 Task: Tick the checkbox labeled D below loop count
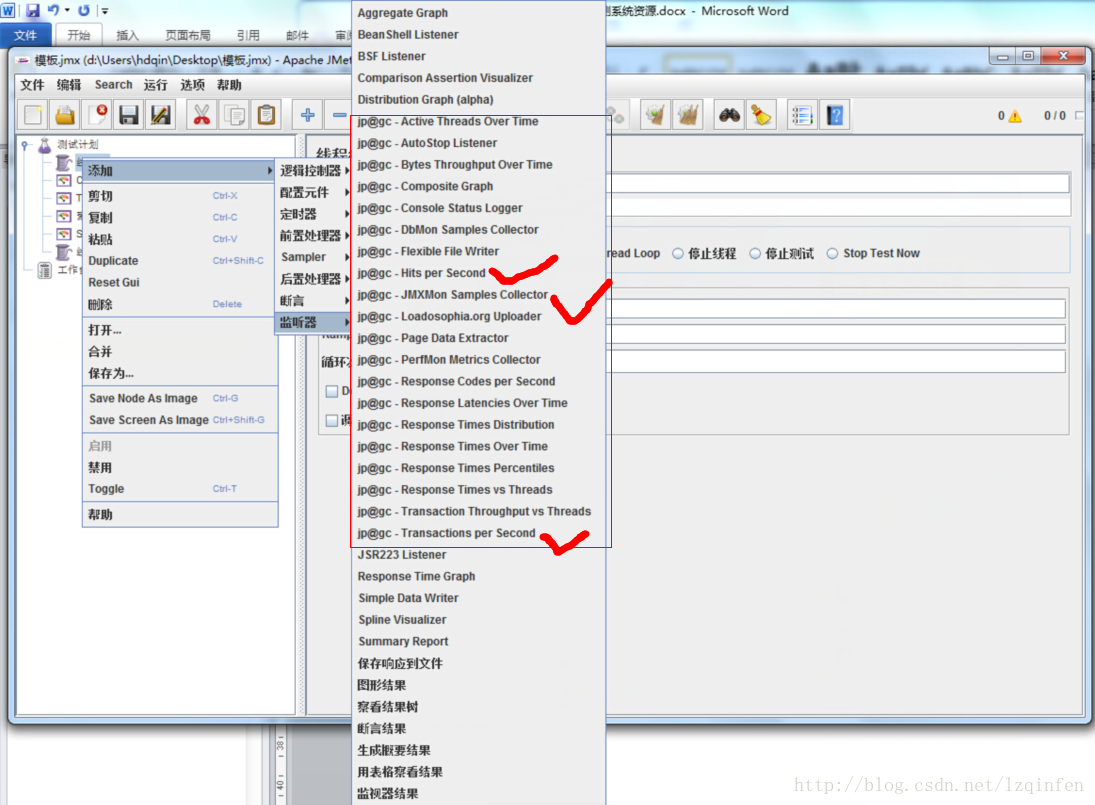click(x=332, y=391)
